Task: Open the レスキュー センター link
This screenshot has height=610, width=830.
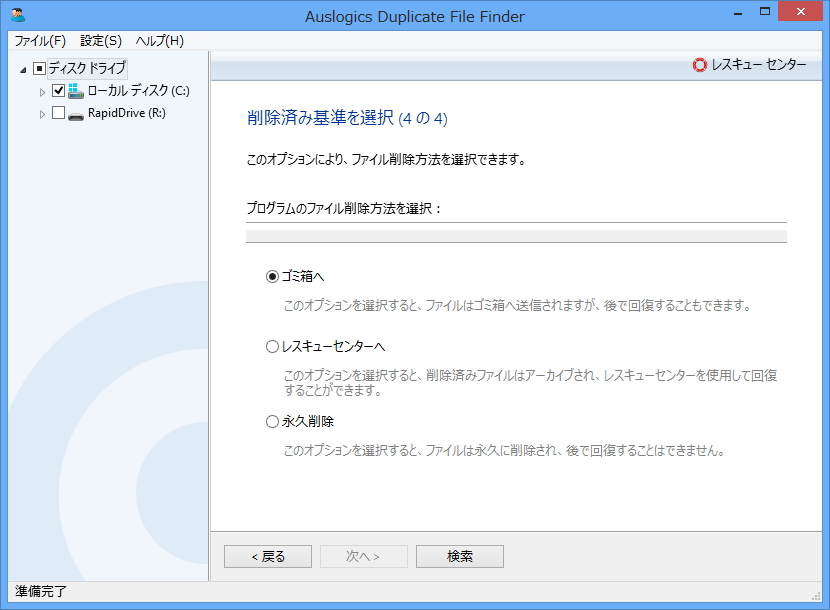Action: point(758,65)
